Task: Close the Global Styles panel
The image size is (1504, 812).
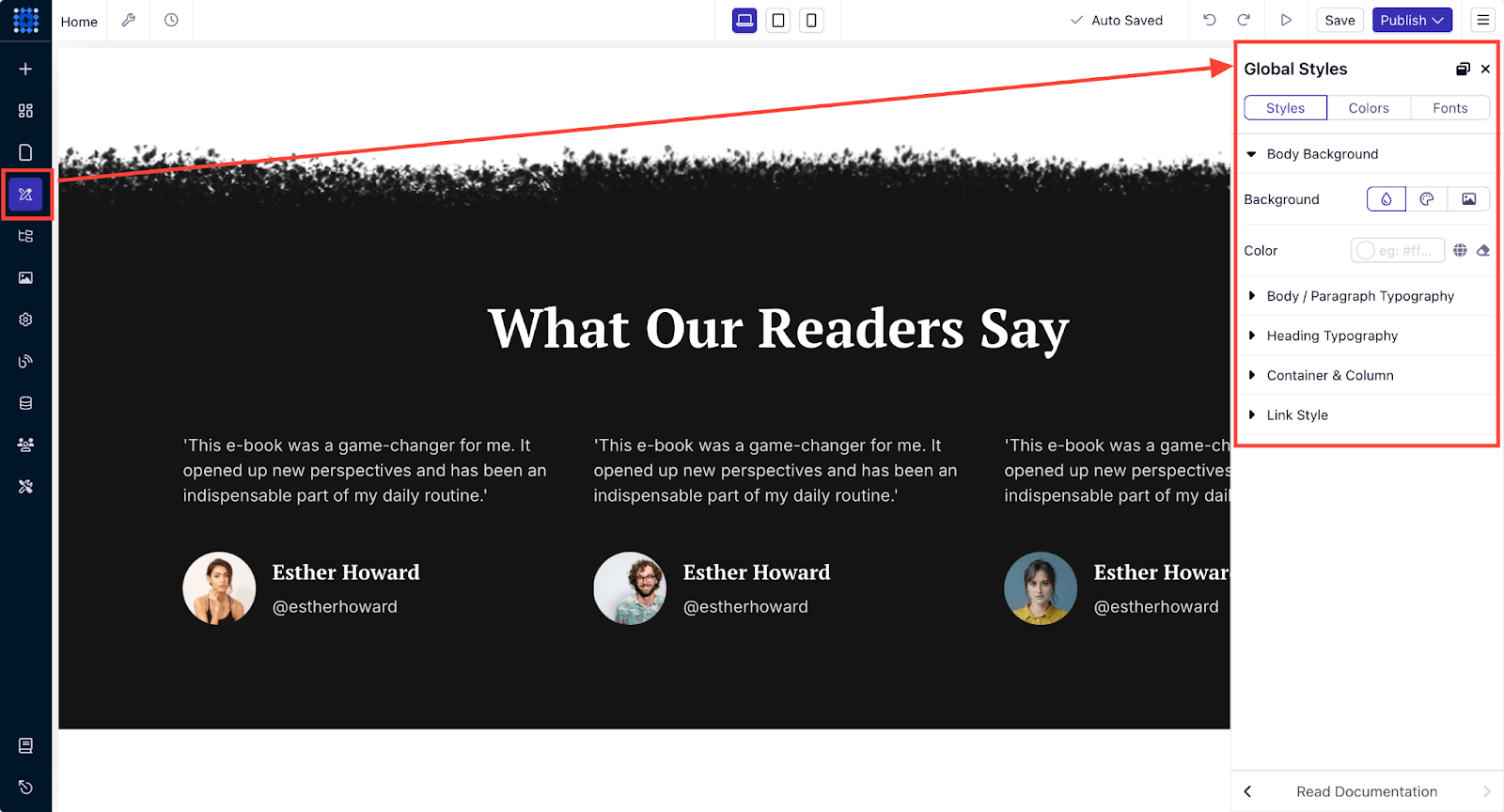Action: pos(1485,69)
